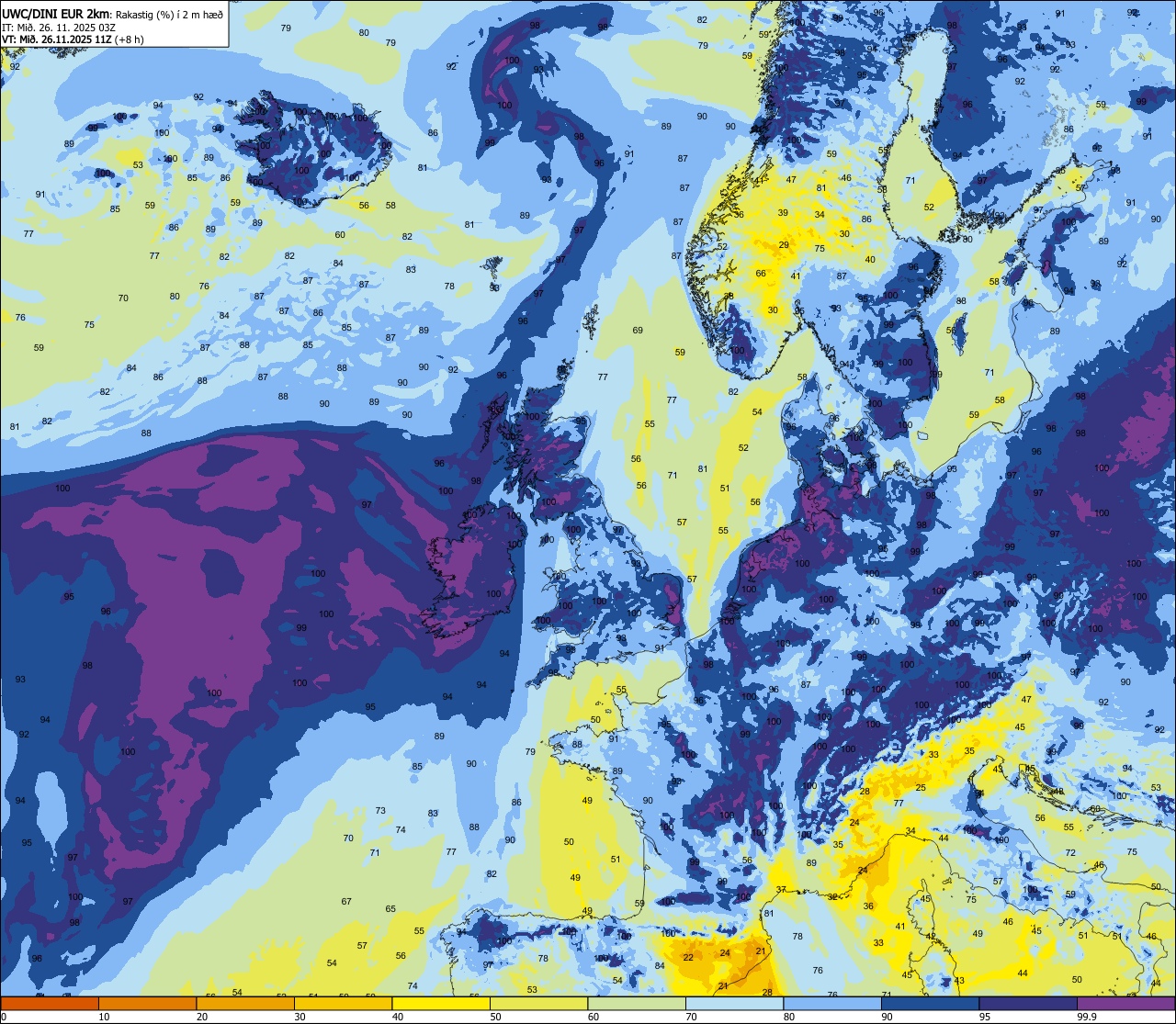Click the humidity value '66' in southern Norway
This screenshot has width=1176, height=1024.
point(761,274)
